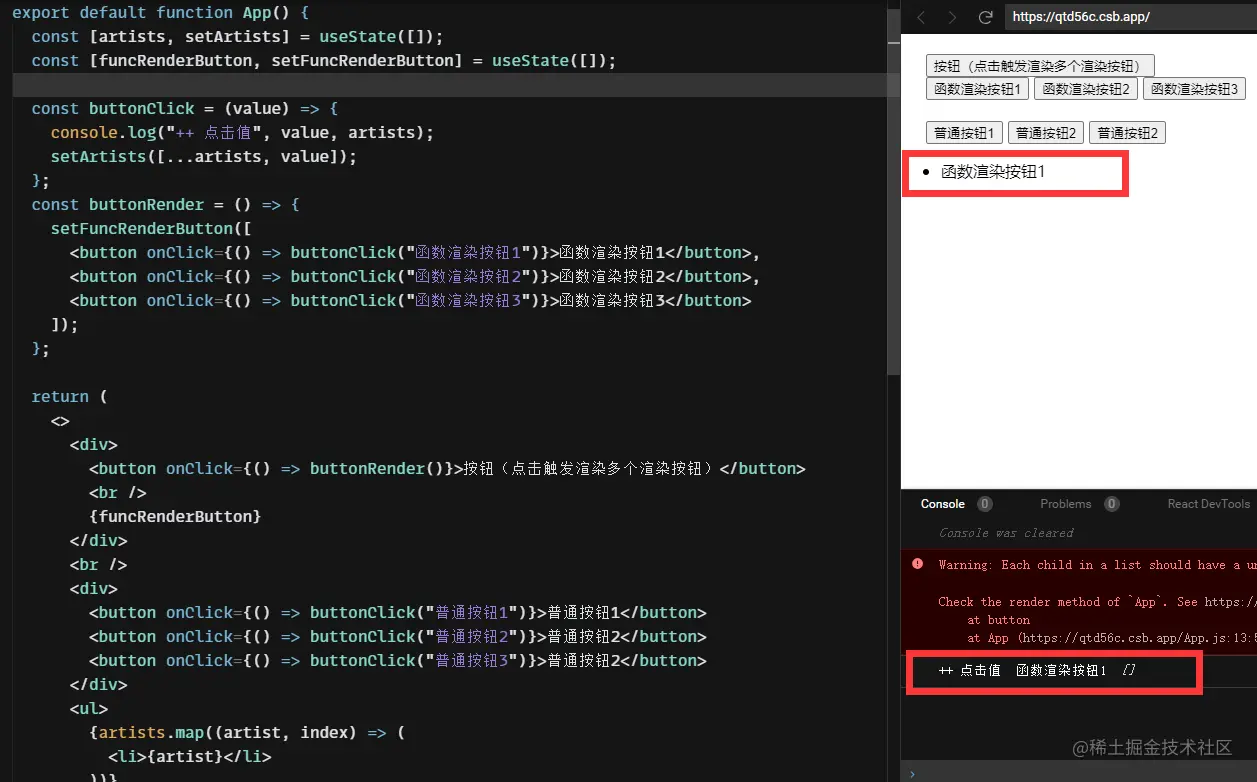Click the '{artists.map((artist, index) => (' line

point(246,733)
